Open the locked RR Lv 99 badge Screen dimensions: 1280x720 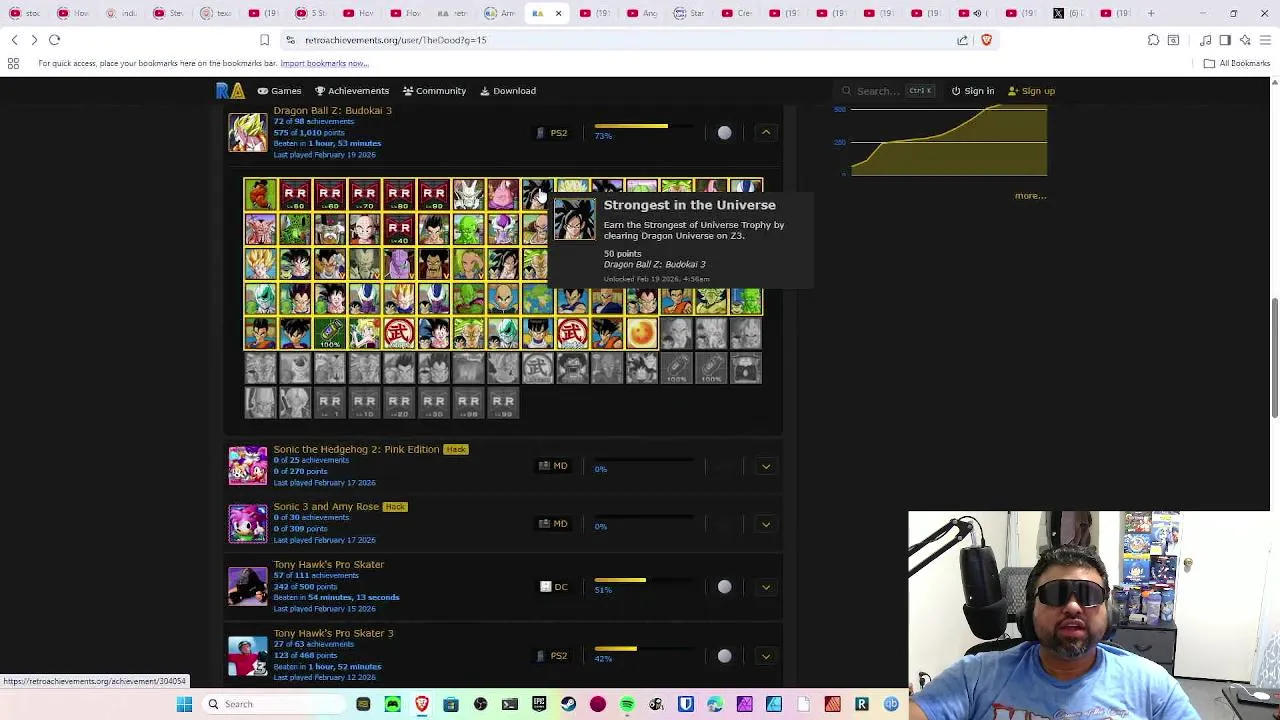click(x=503, y=402)
